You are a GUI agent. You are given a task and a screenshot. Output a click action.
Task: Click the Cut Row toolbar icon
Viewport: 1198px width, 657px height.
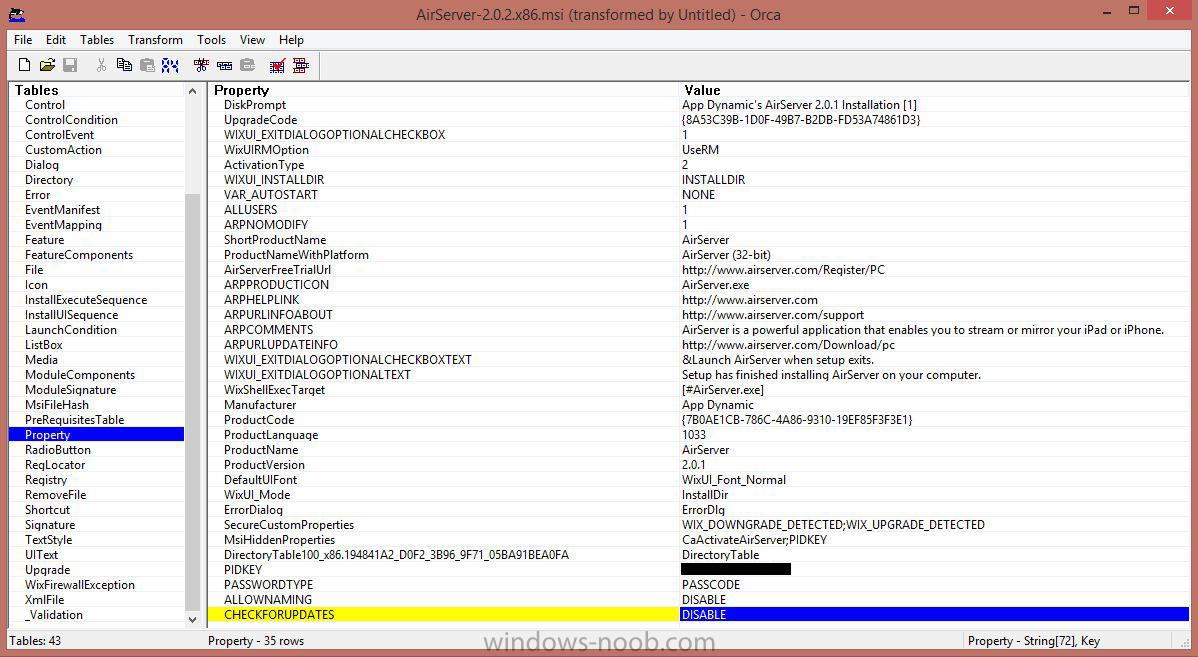[201, 65]
